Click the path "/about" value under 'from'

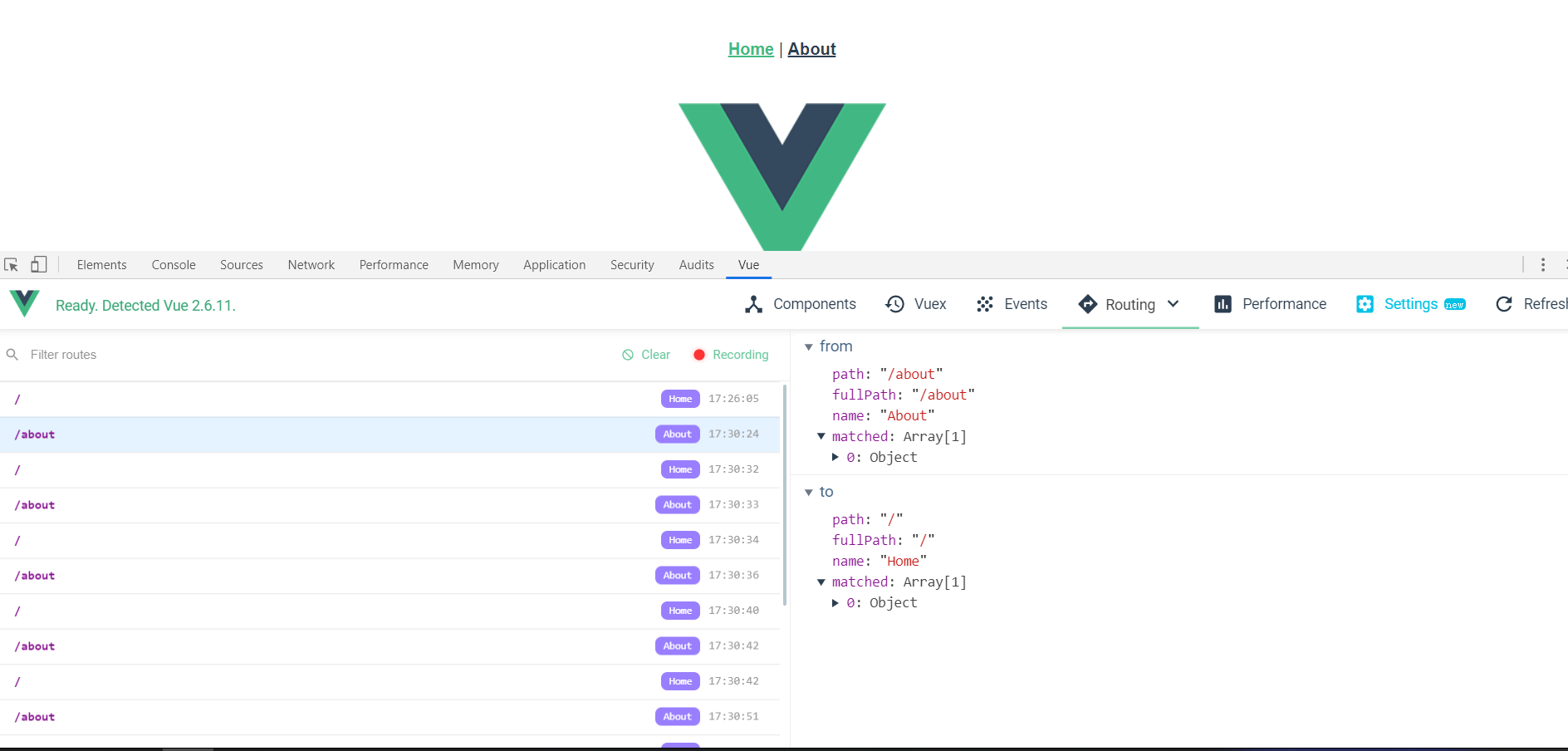(911, 375)
